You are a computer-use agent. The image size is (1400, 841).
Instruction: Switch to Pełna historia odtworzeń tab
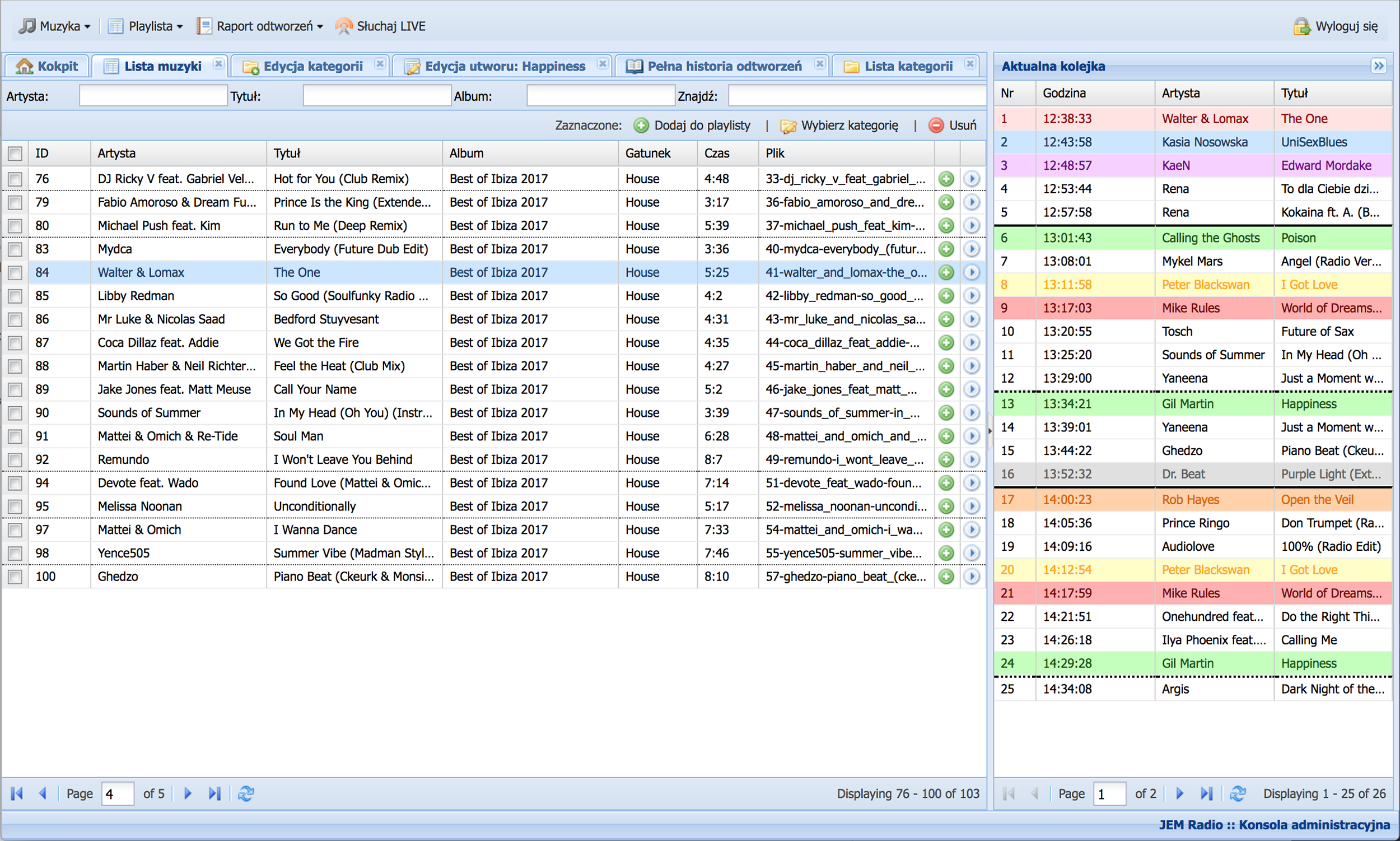(724, 66)
